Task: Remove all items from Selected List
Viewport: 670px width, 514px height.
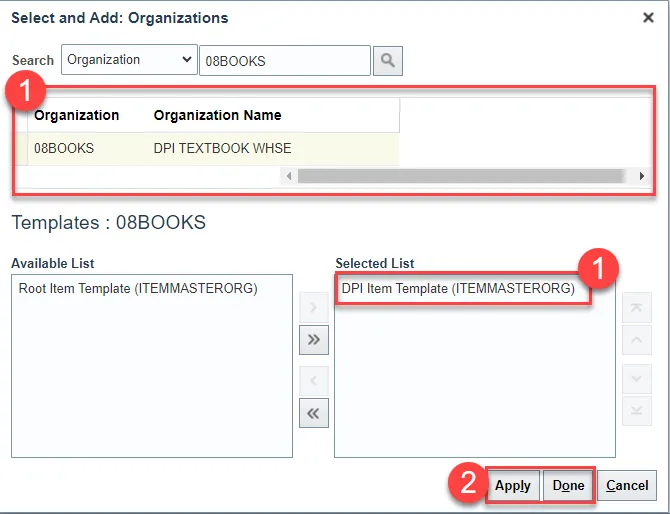Action: tap(314, 413)
